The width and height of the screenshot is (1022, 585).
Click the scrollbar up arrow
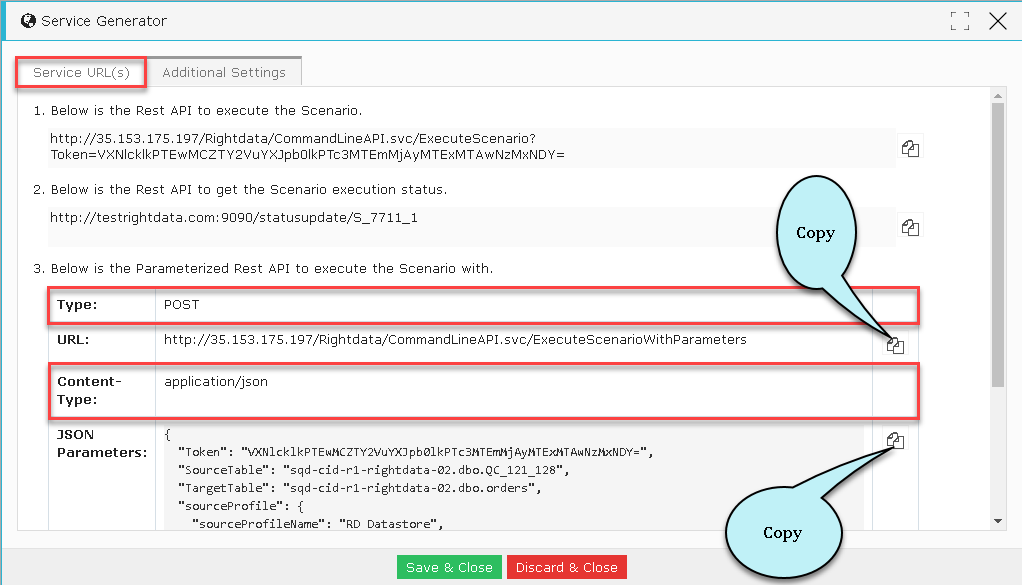pos(998,96)
